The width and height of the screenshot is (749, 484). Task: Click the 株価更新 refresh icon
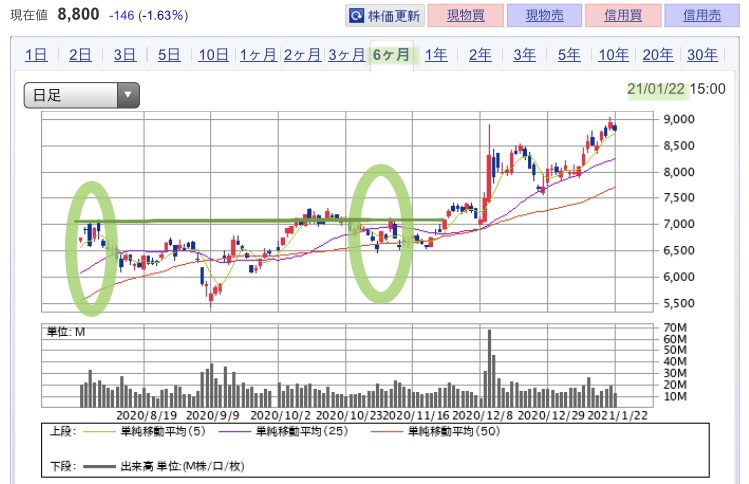(x=356, y=16)
